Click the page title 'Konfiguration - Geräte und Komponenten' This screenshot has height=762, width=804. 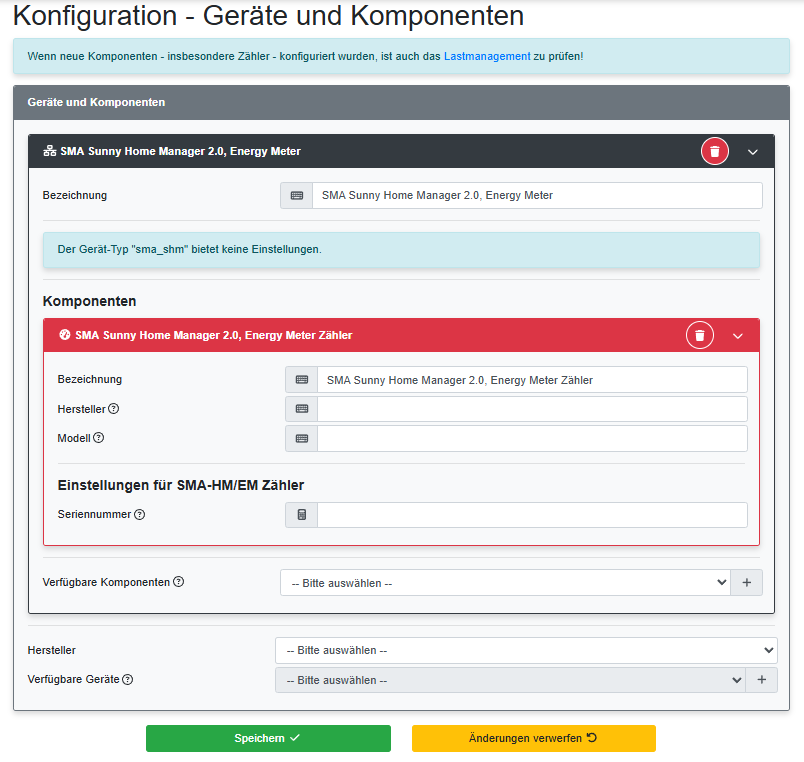click(x=268, y=15)
